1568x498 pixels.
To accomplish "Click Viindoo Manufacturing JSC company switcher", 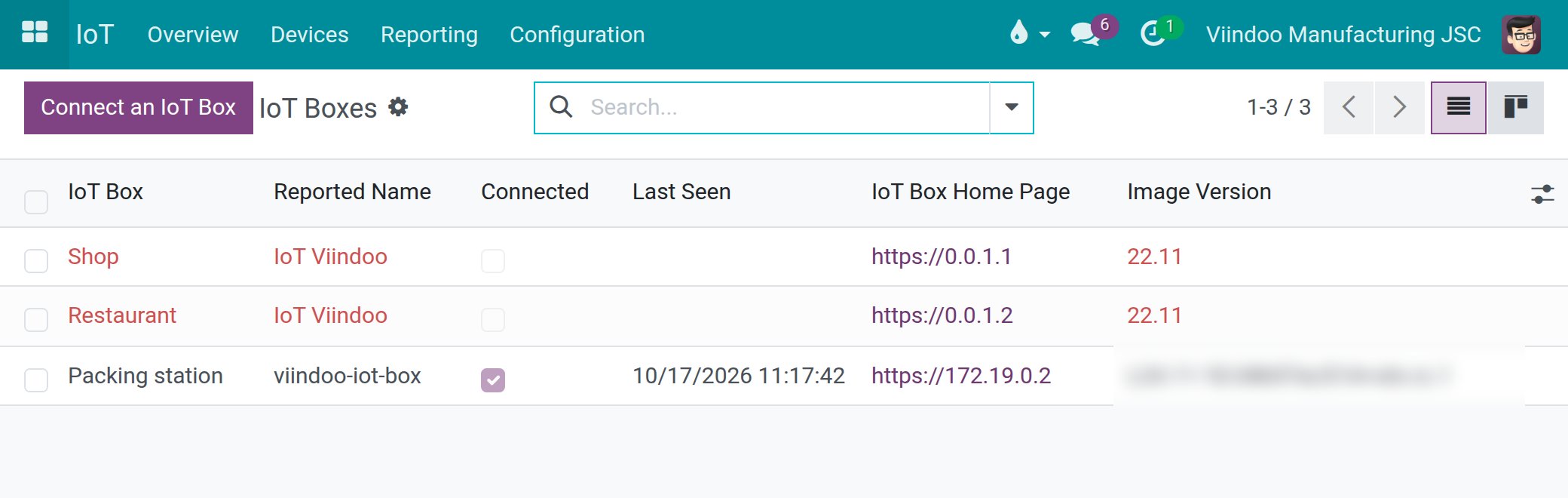I will point(1343,35).
